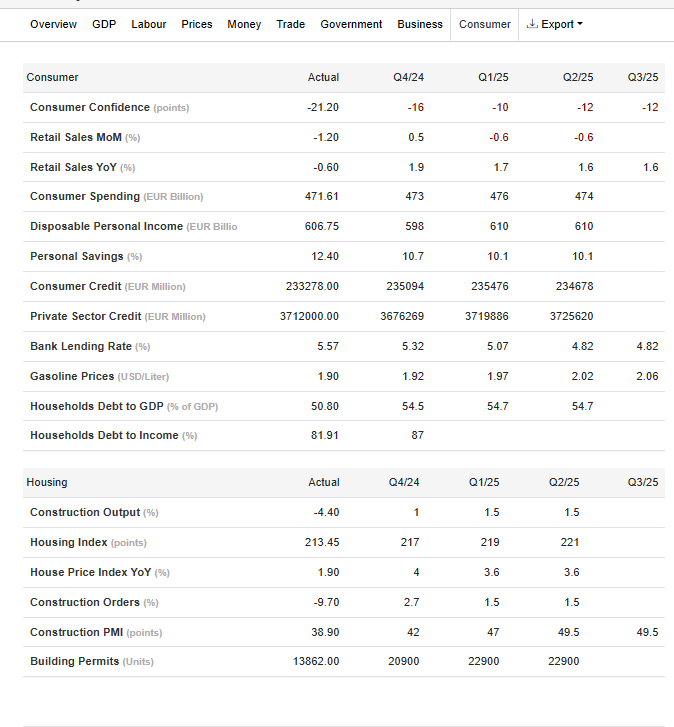Select Personal Savings value 12.40
674x727 pixels.
point(324,256)
